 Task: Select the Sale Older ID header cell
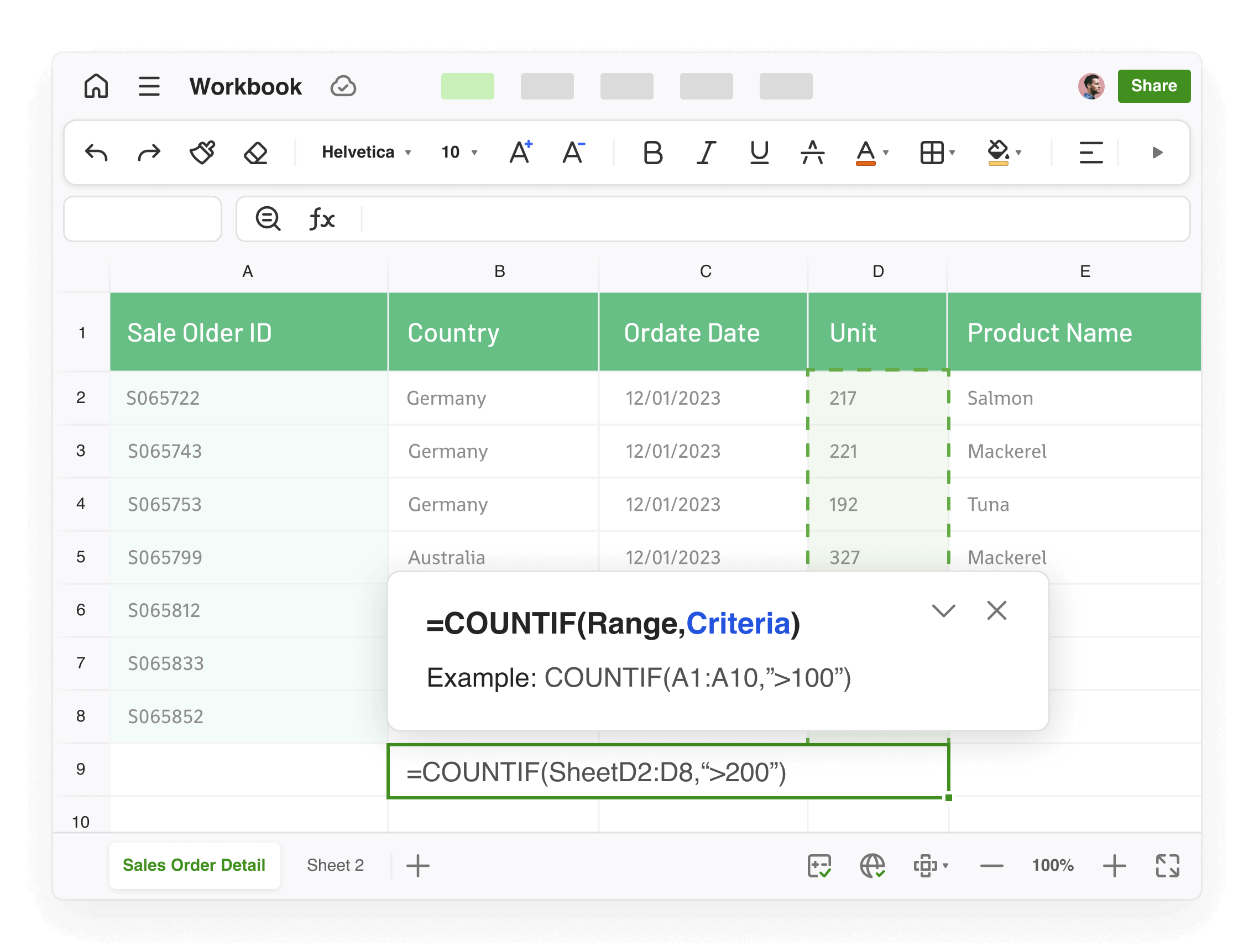pyautogui.click(x=249, y=332)
